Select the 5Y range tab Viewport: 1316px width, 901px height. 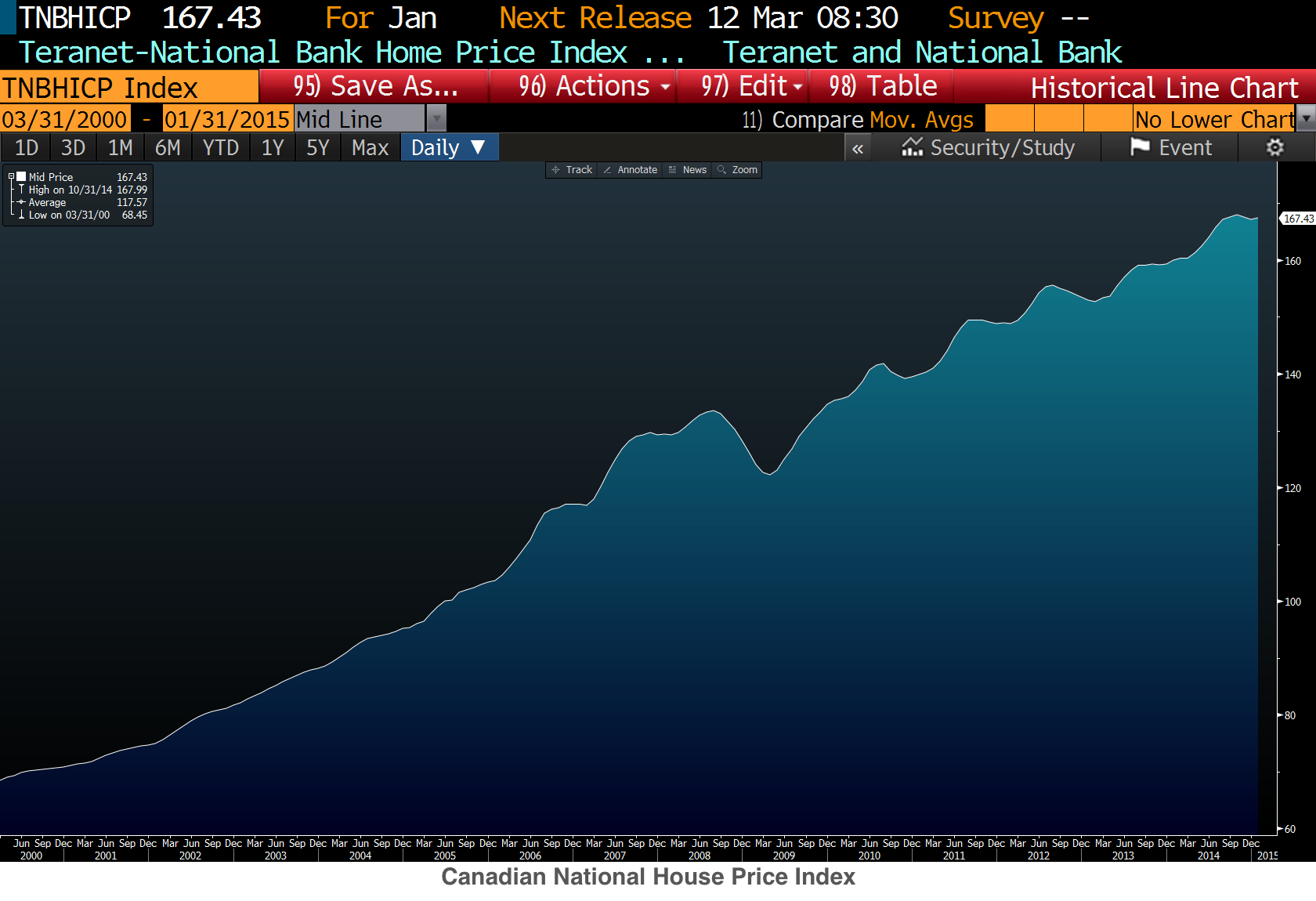[317, 147]
